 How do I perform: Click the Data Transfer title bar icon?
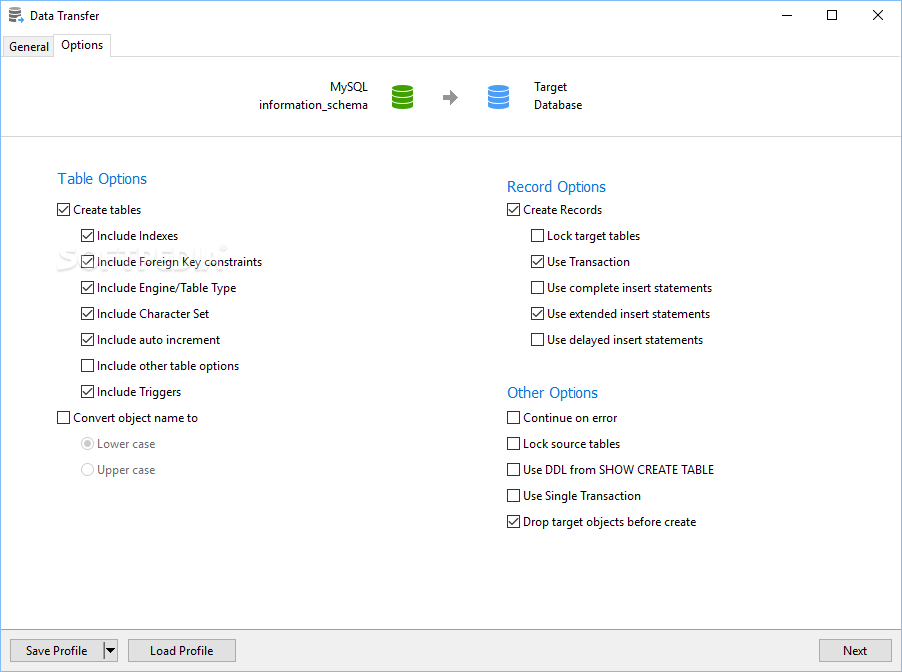(16, 16)
